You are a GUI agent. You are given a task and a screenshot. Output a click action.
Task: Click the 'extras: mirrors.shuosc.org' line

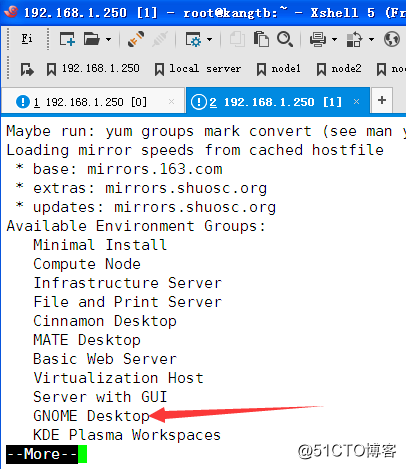pos(150,188)
